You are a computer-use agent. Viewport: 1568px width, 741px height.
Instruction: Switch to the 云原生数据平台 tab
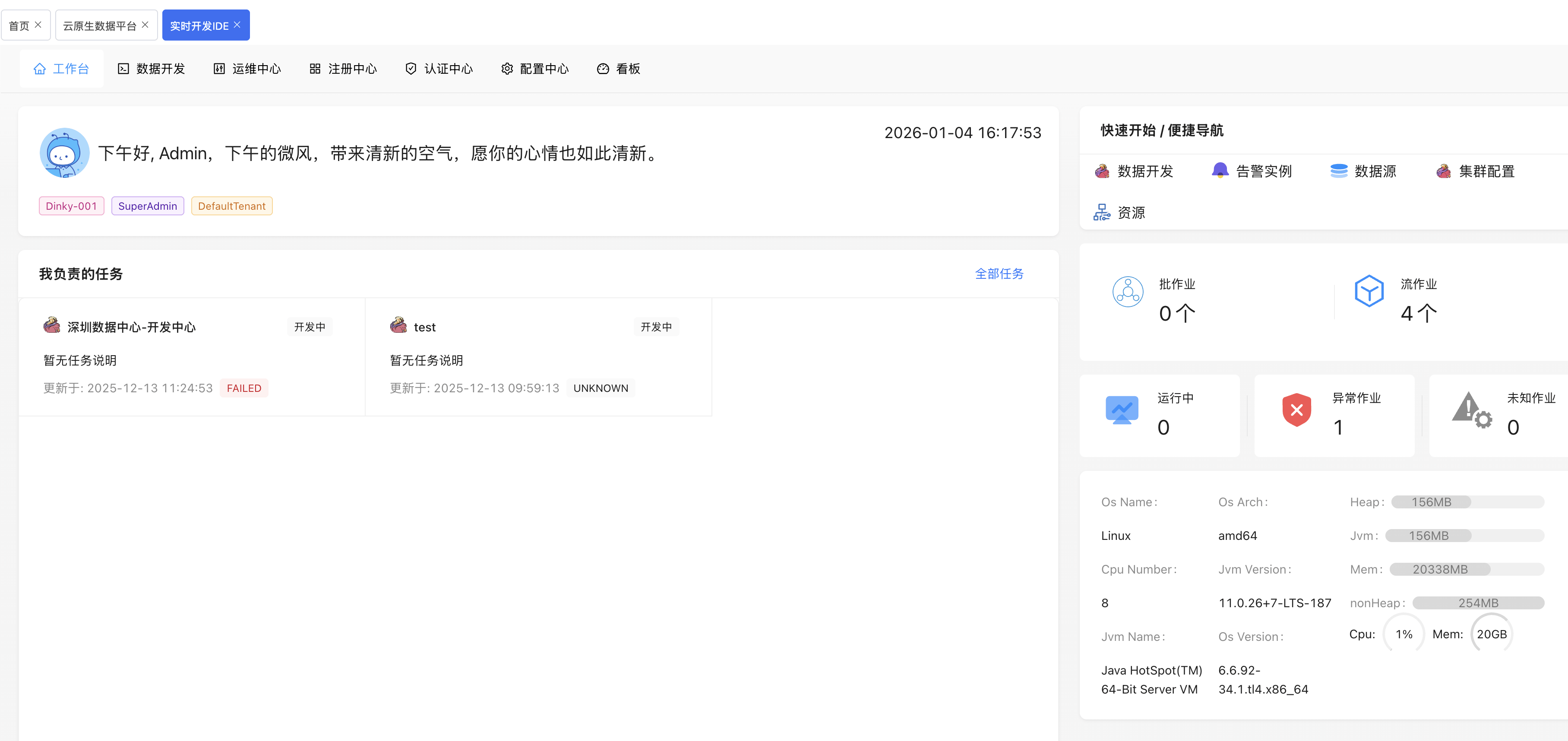coord(99,25)
